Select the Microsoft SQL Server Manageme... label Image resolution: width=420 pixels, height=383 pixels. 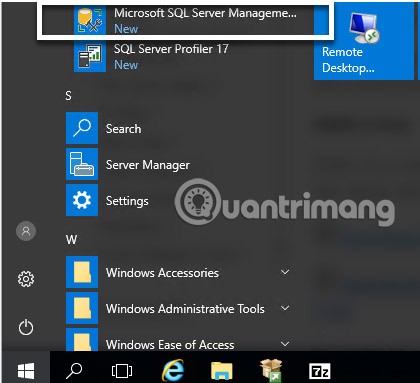click(205, 13)
